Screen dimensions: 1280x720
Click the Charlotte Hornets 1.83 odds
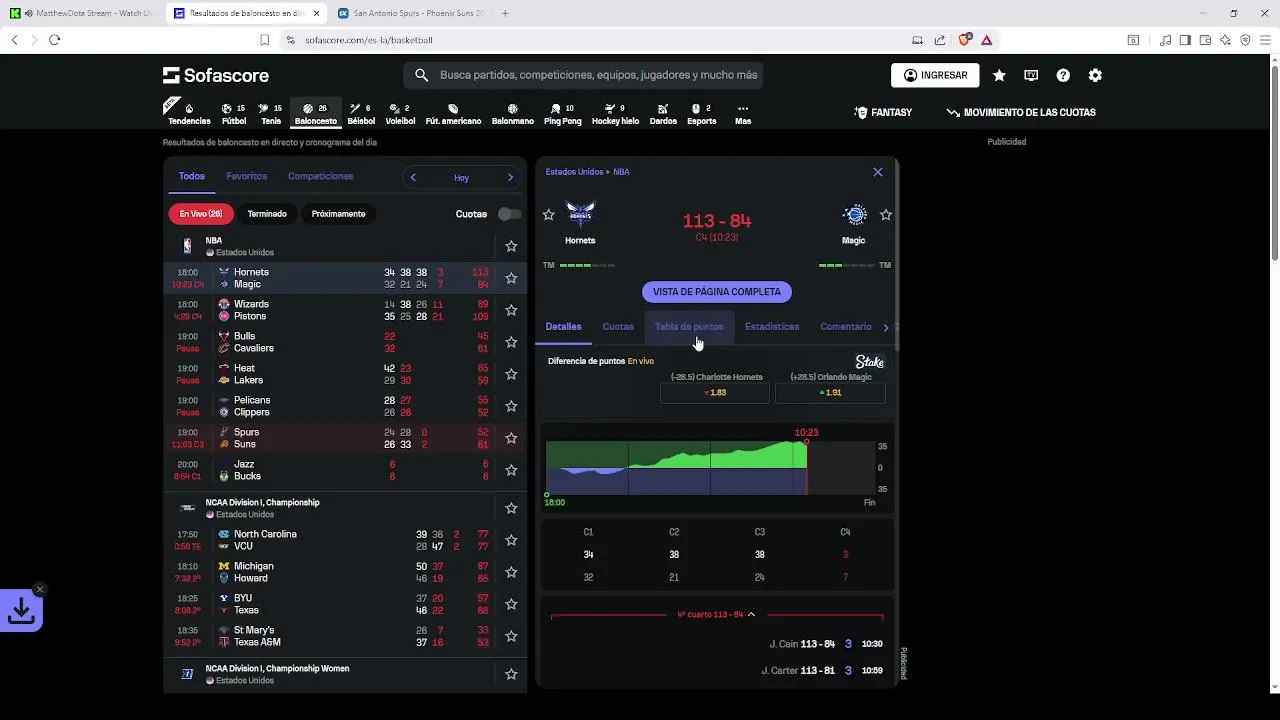tap(715, 393)
